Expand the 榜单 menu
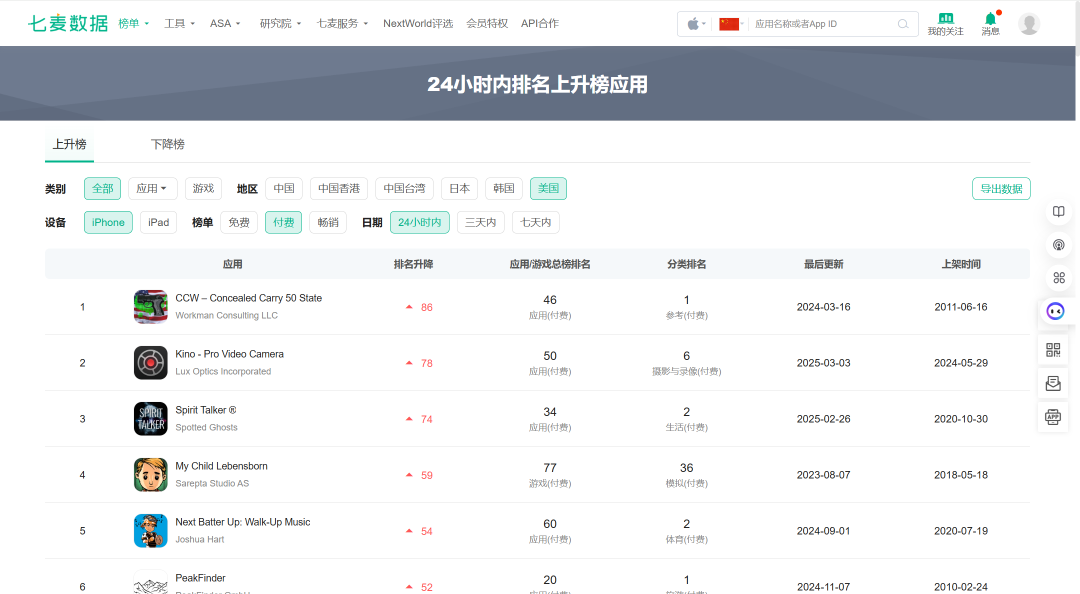This screenshot has height=594, width=1080. 134,23
